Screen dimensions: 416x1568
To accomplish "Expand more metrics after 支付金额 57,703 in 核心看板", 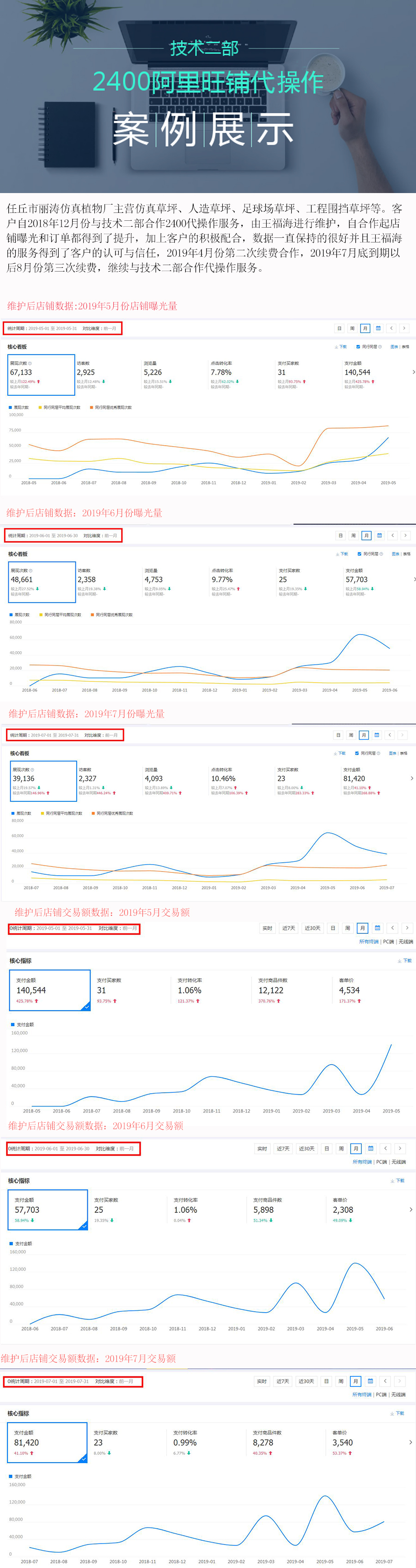I will click(414, 580).
